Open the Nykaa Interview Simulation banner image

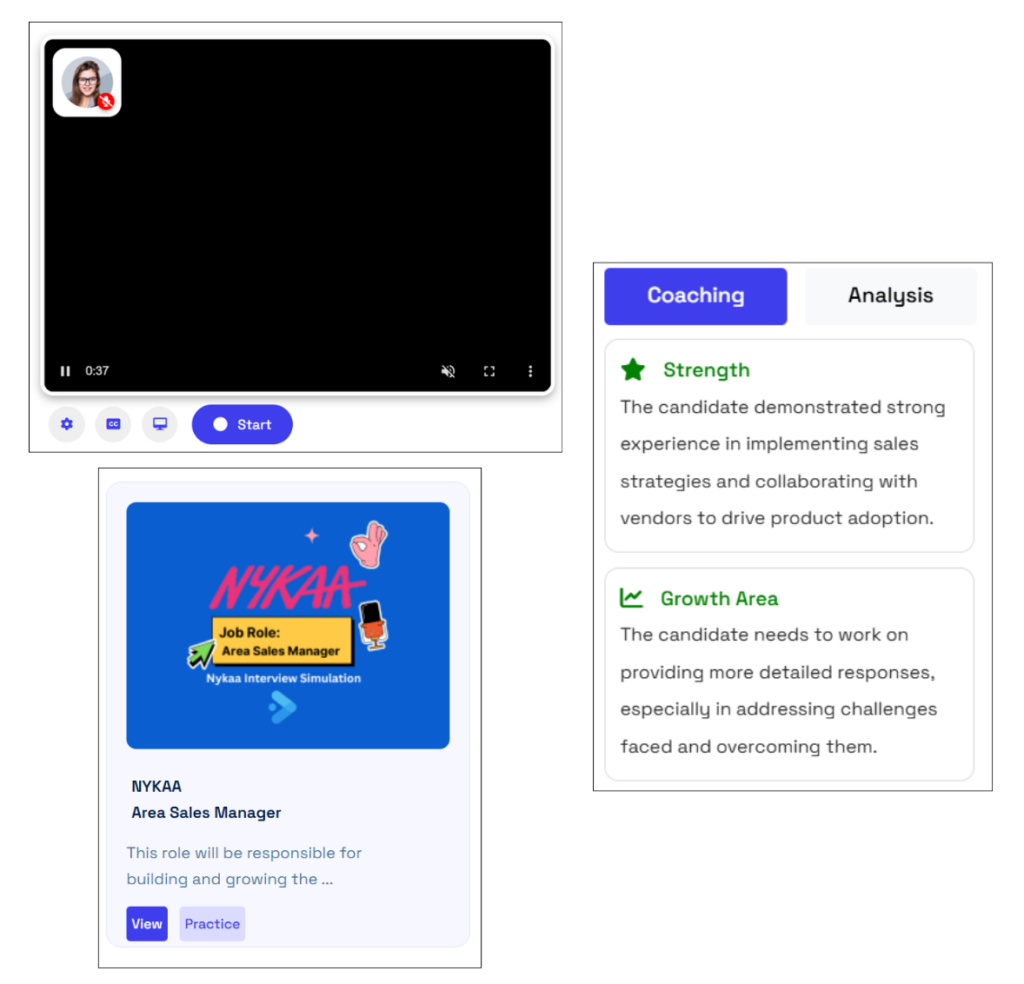(288, 625)
